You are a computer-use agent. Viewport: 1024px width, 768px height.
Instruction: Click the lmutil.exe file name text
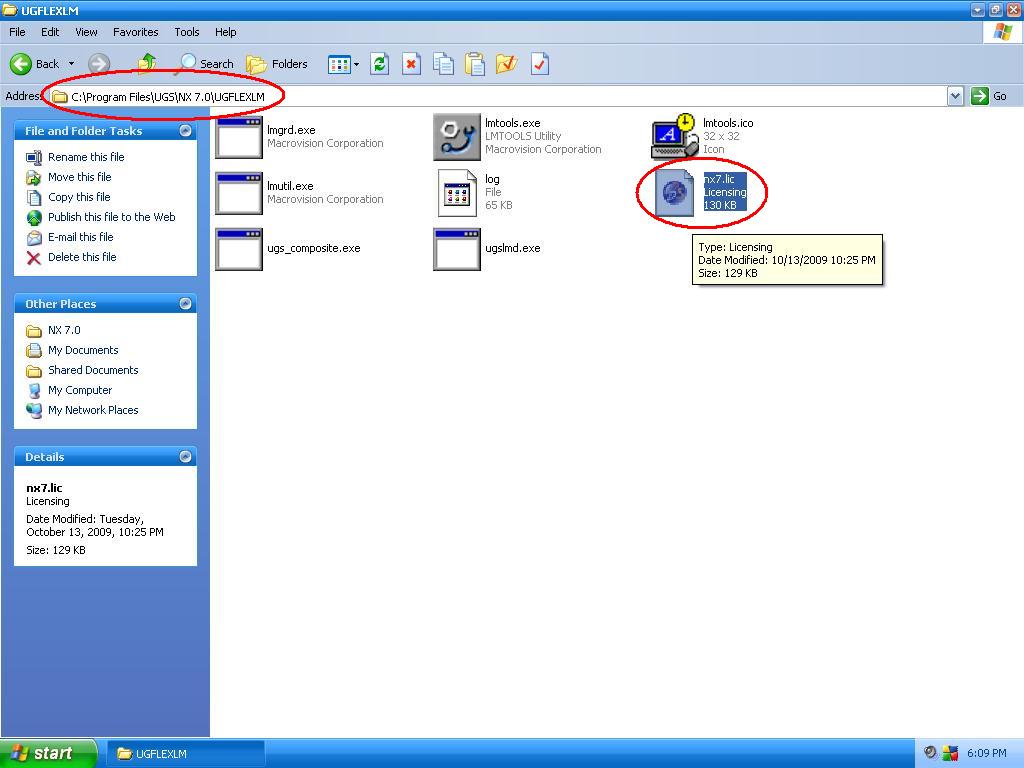click(x=290, y=186)
